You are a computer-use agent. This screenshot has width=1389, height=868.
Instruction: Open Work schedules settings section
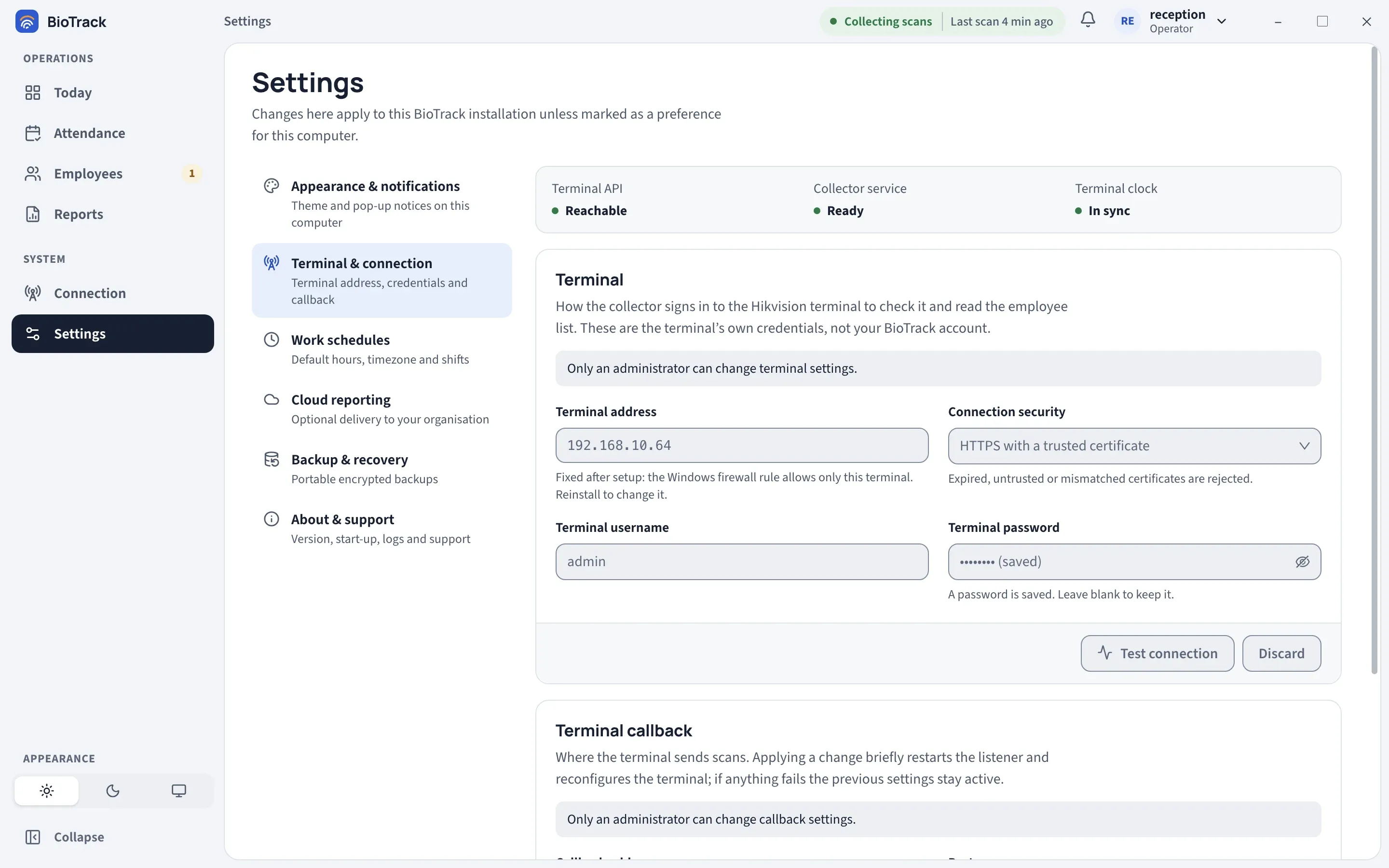pos(381,349)
